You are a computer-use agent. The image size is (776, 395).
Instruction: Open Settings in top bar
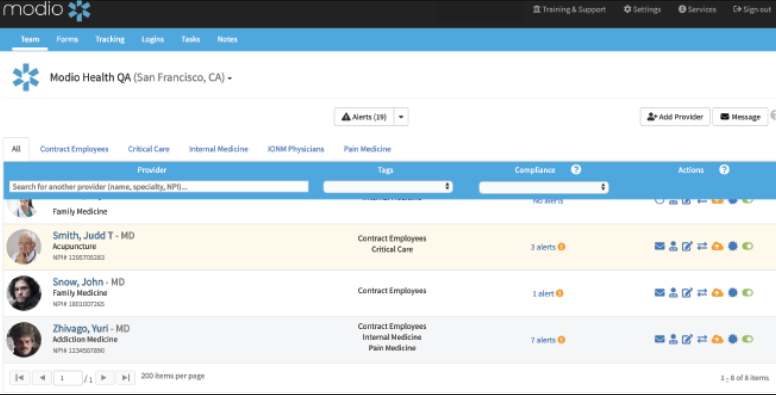(642, 9)
